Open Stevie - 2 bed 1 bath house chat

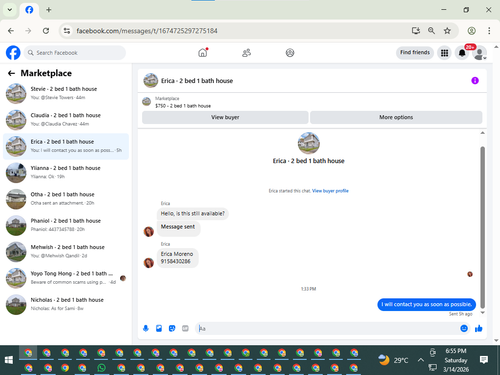coord(66,93)
